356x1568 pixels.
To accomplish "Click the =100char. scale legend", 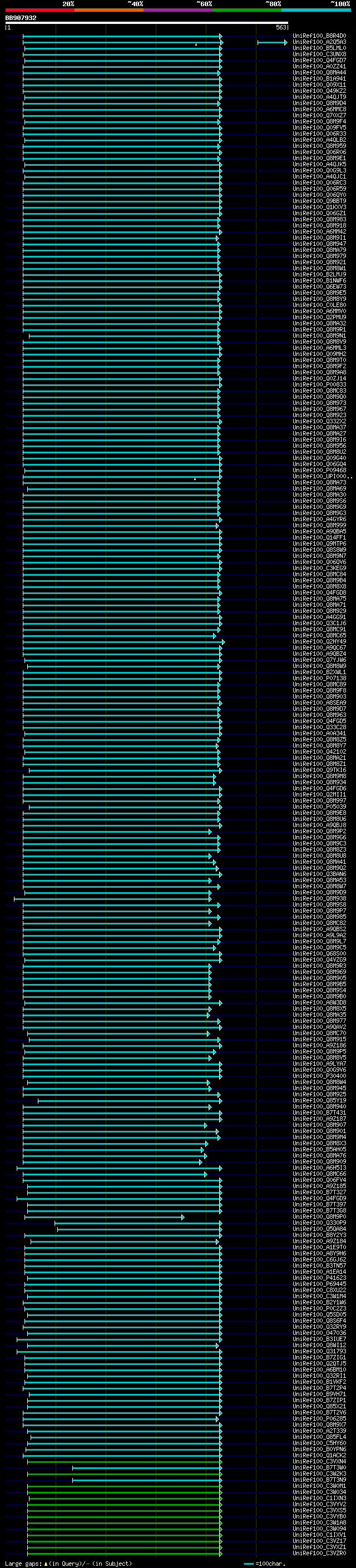I will [x=265, y=1563].
